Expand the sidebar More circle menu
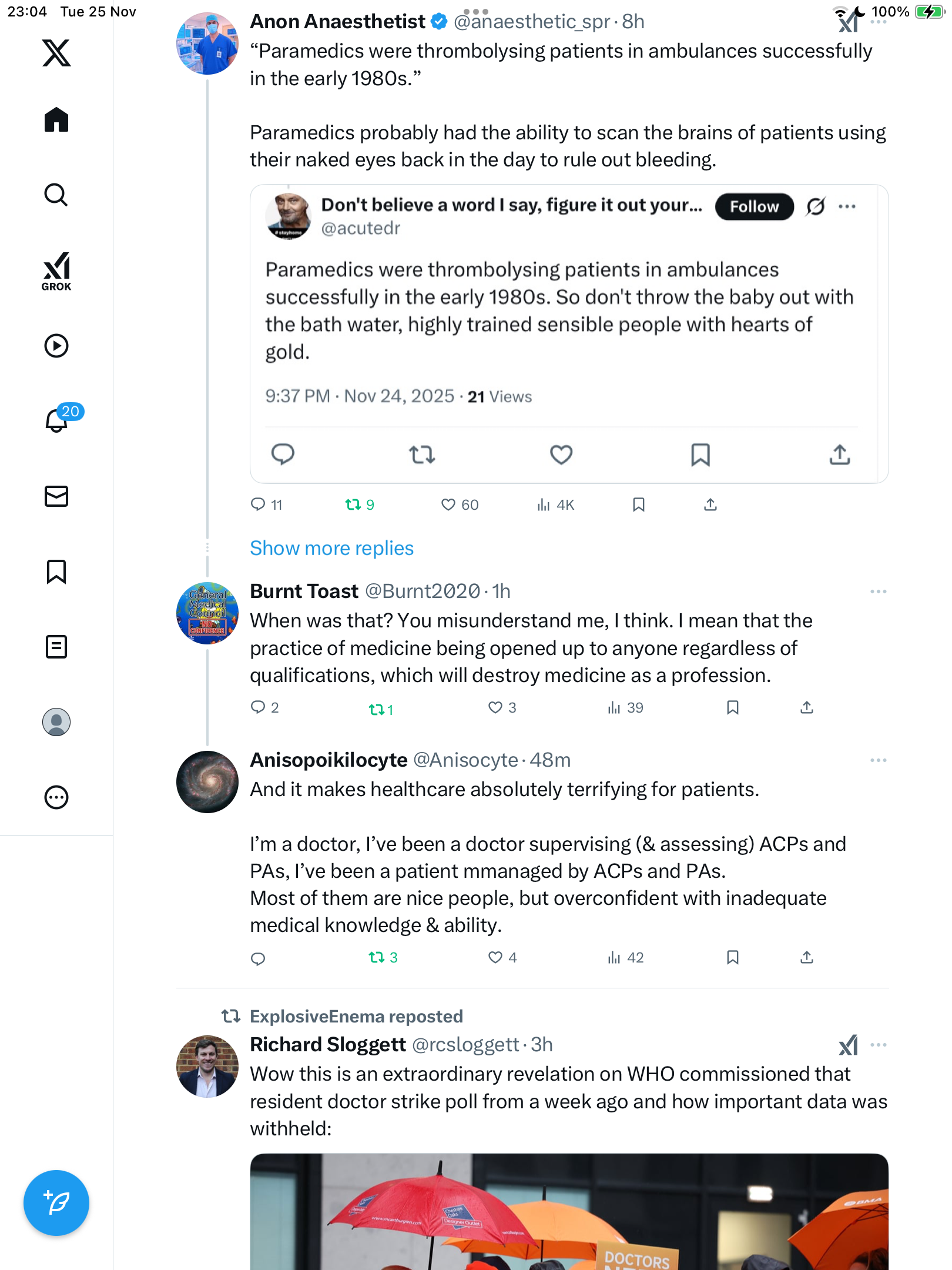The height and width of the screenshot is (1270, 952). 56,797
